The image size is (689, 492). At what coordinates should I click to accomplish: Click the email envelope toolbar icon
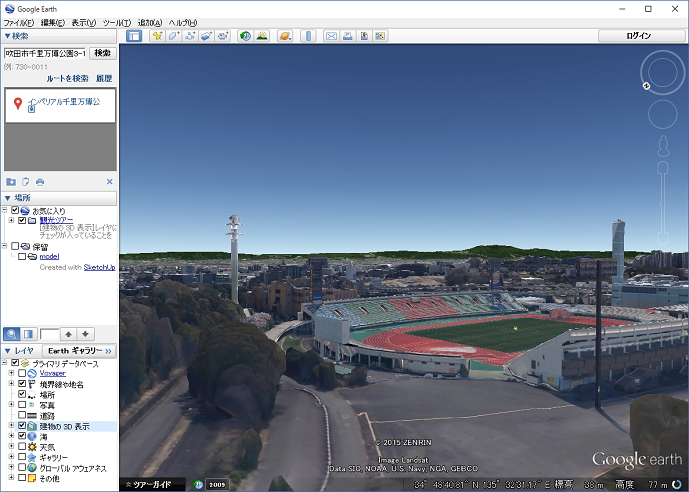pyautogui.click(x=331, y=36)
